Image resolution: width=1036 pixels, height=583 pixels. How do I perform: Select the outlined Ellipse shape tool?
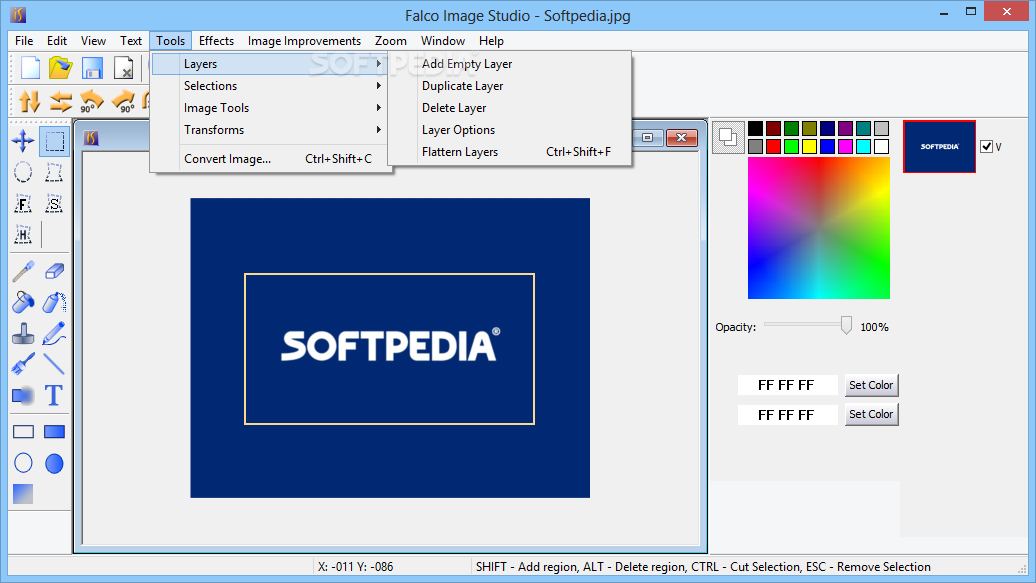[23, 463]
